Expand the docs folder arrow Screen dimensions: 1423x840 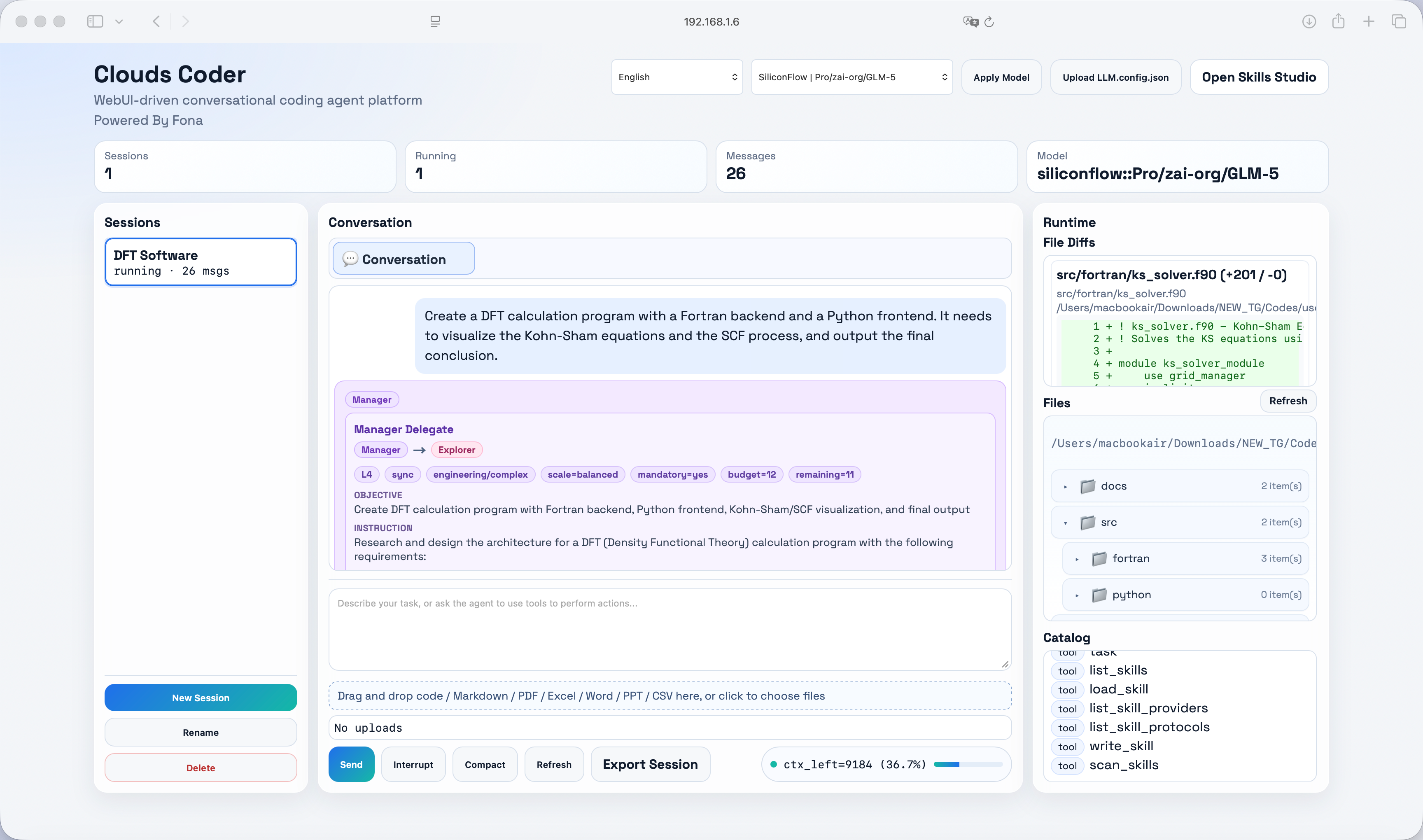click(x=1065, y=486)
